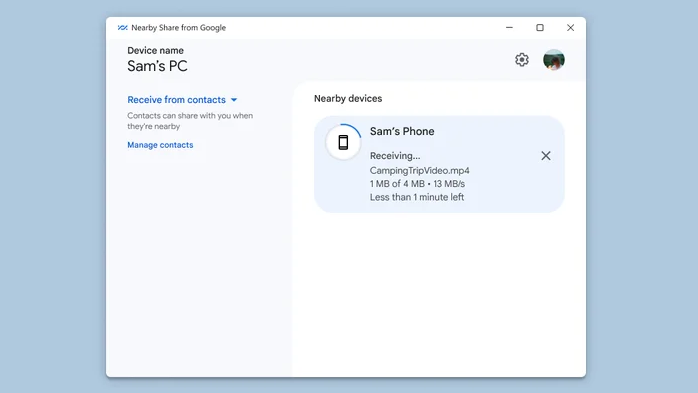Viewport: 698px width, 393px height.
Task: Open the Manage contacts link
Action: click(x=160, y=145)
